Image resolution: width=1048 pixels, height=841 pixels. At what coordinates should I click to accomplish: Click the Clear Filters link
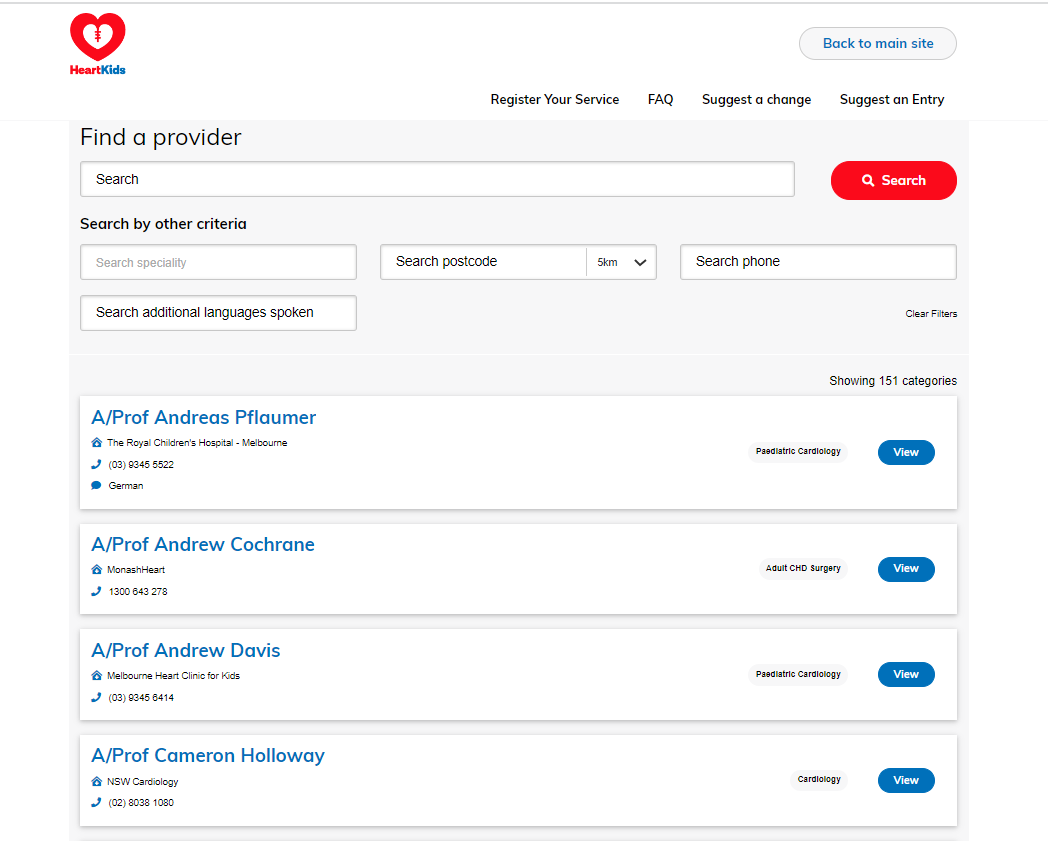(x=930, y=314)
